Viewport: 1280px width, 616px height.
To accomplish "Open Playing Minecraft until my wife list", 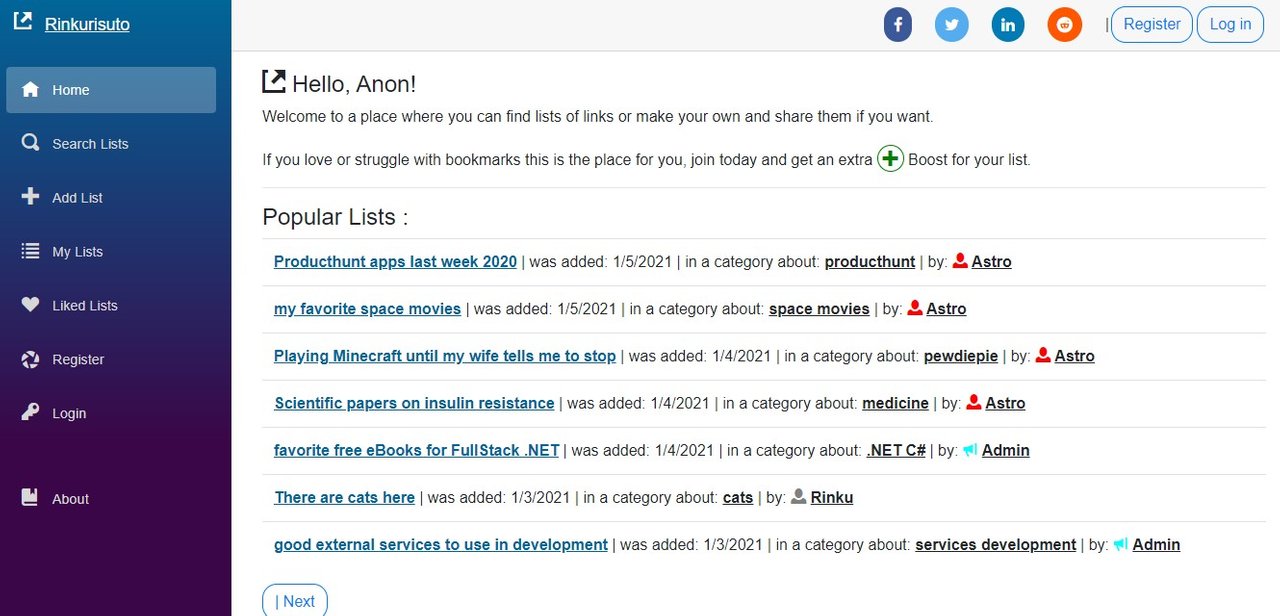I will click(445, 356).
